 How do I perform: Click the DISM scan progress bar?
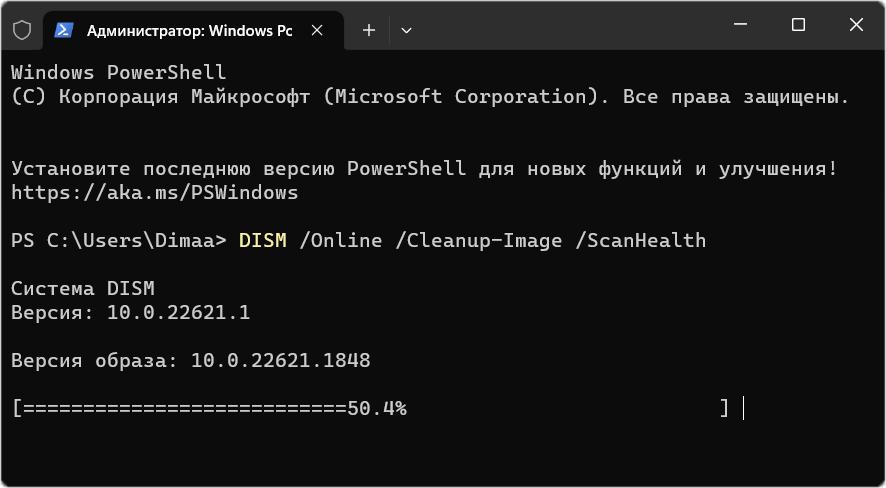[370, 408]
